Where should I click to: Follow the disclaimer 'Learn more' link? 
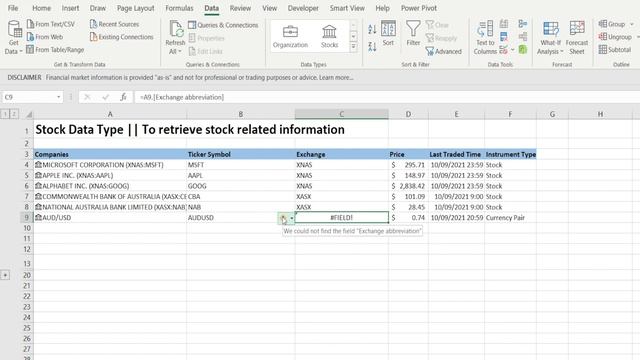pyautogui.click(x=336, y=77)
